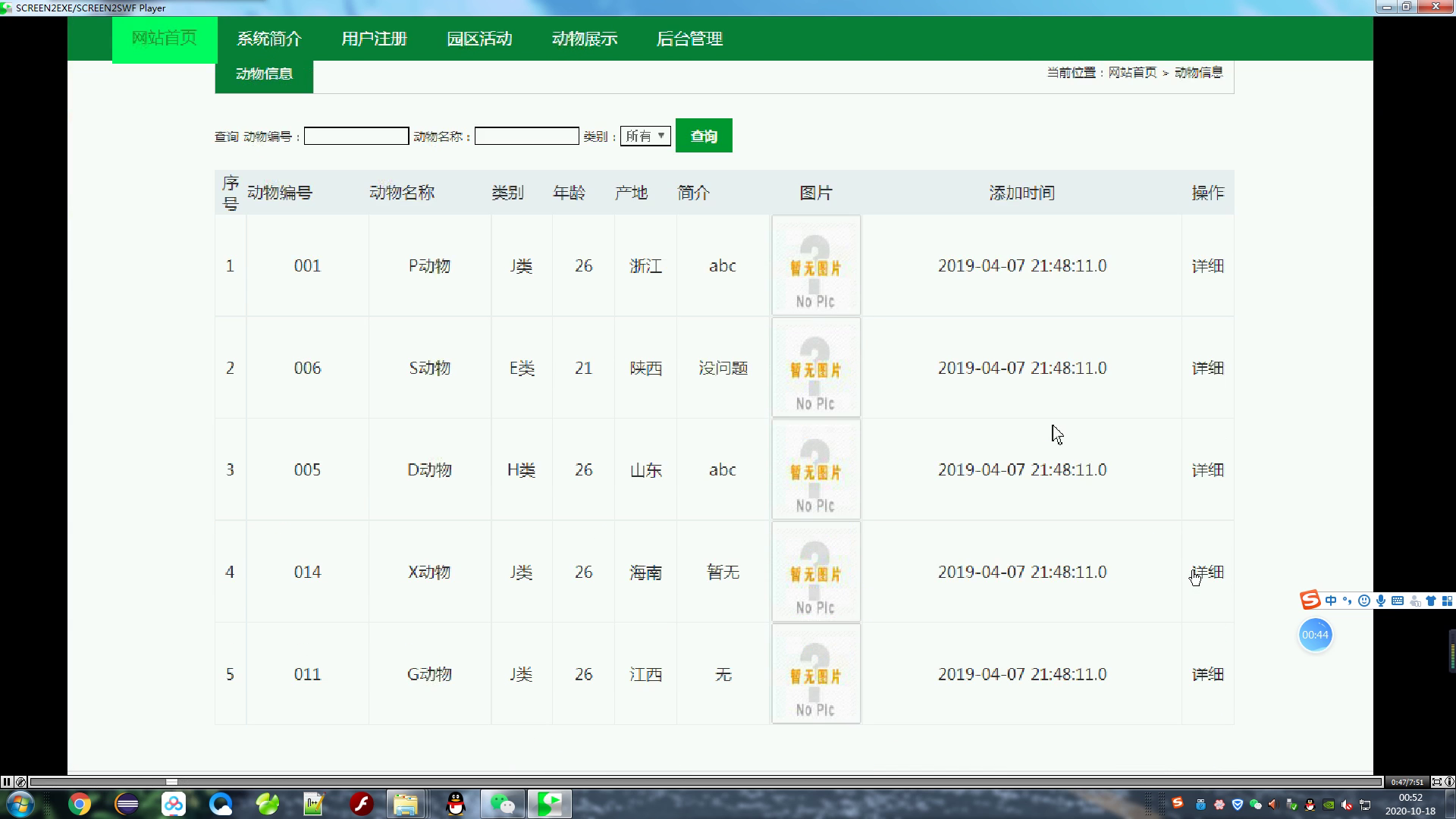
Task: Click the network connection tray icon
Action: (x=1365, y=804)
